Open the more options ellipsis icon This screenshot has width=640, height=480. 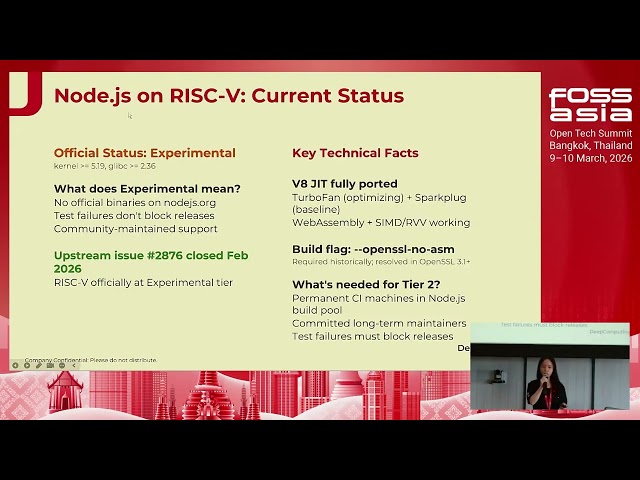coord(62,365)
